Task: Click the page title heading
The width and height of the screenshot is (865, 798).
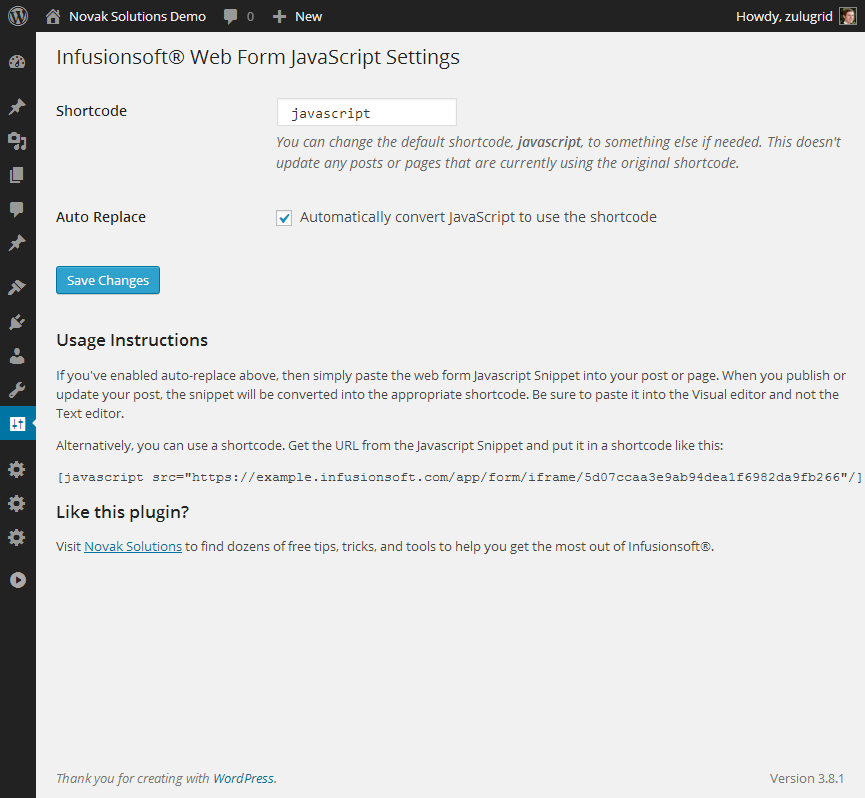Action: [258, 57]
